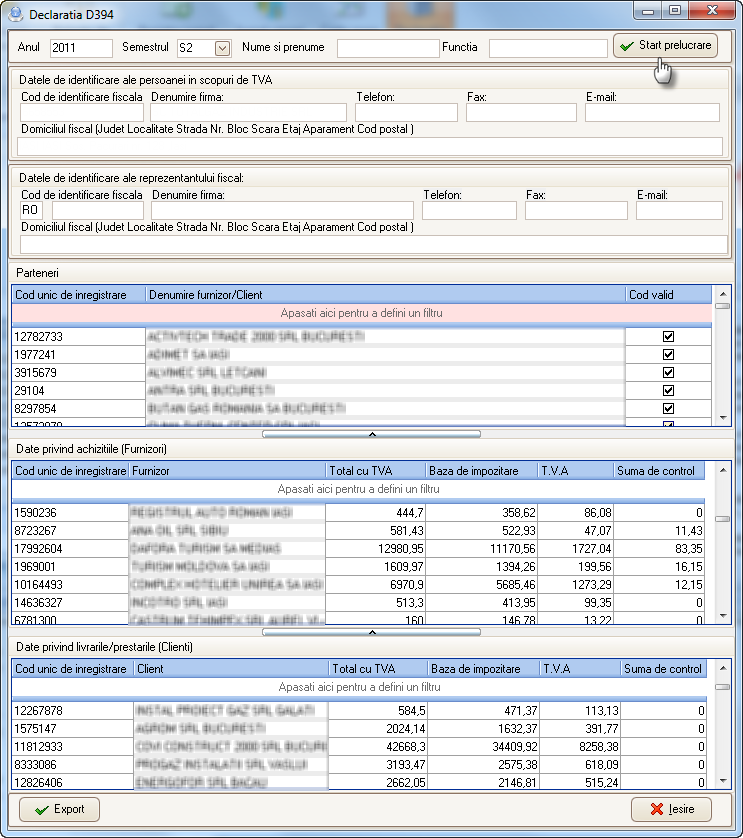The height and width of the screenshot is (838, 743).
Task: Open the Semestrul dropdown
Action: (x=222, y=48)
